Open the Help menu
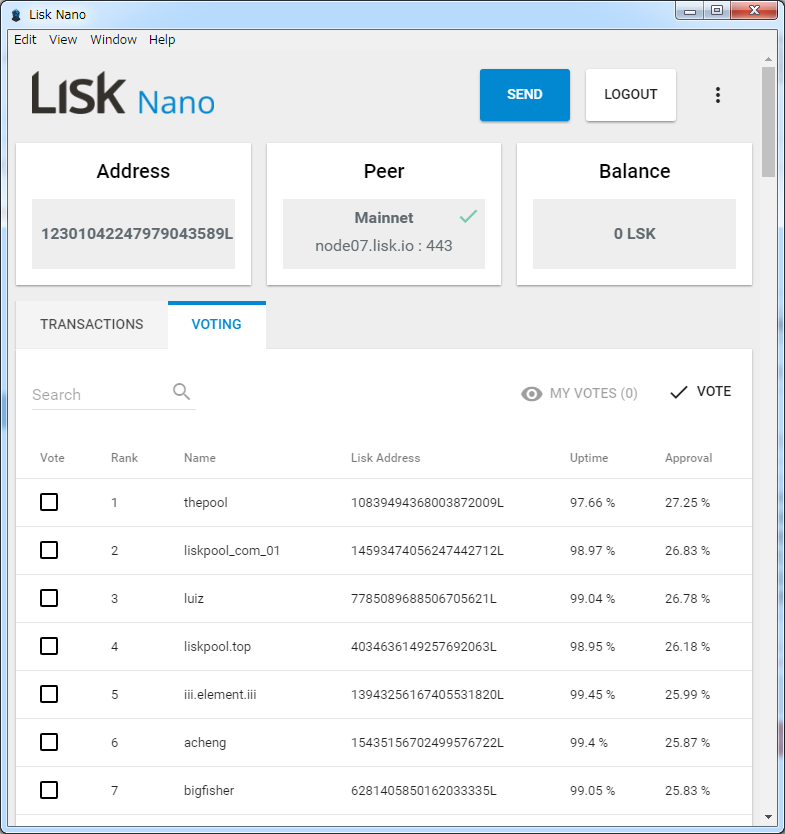 162,40
